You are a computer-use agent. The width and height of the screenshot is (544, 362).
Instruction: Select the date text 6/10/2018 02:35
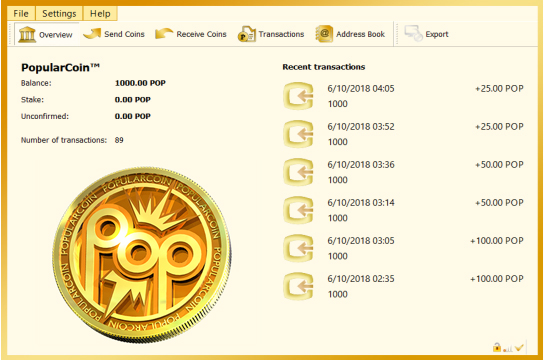pyautogui.click(x=361, y=279)
